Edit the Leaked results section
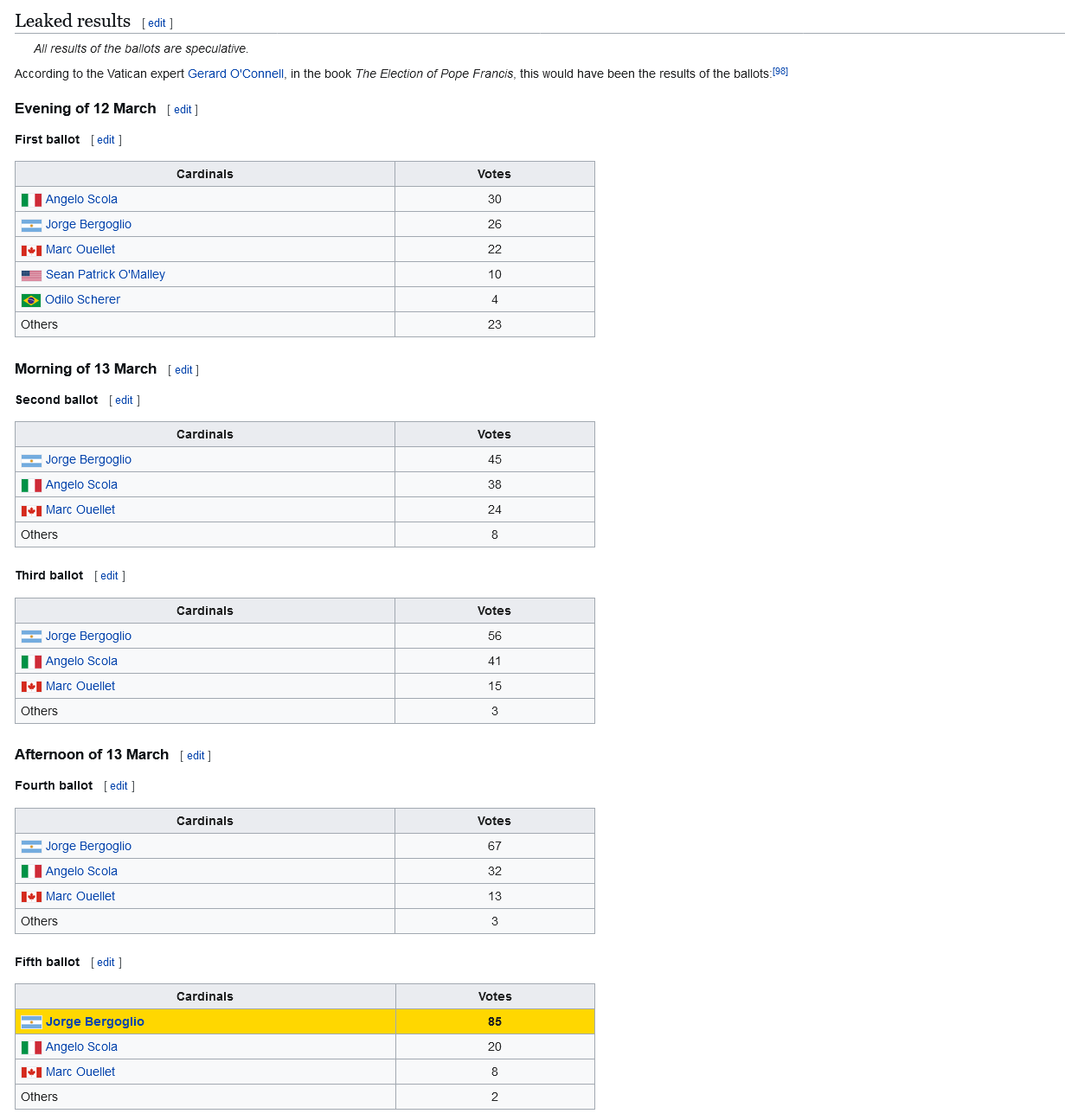1065x1120 pixels. click(x=157, y=23)
